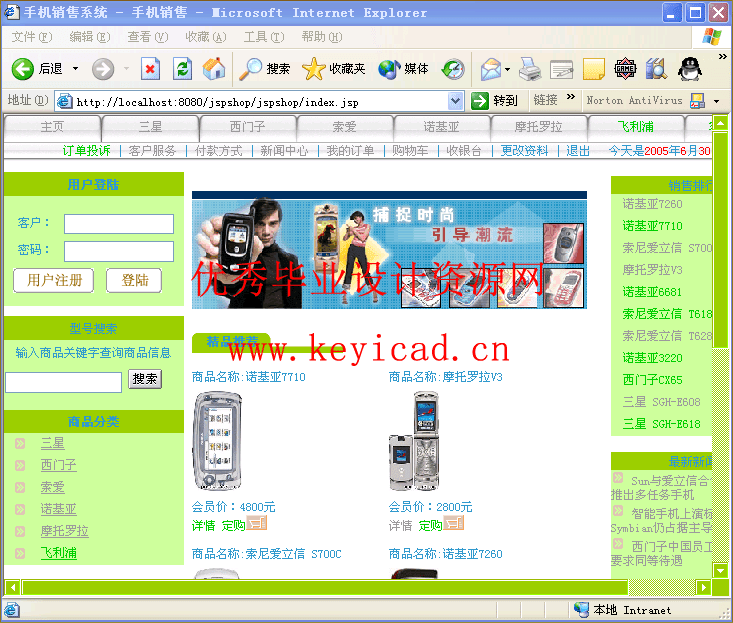Click the Back (后退) arrow icon
Viewport: 733px width, 623px height.
(x=23, y=69)
